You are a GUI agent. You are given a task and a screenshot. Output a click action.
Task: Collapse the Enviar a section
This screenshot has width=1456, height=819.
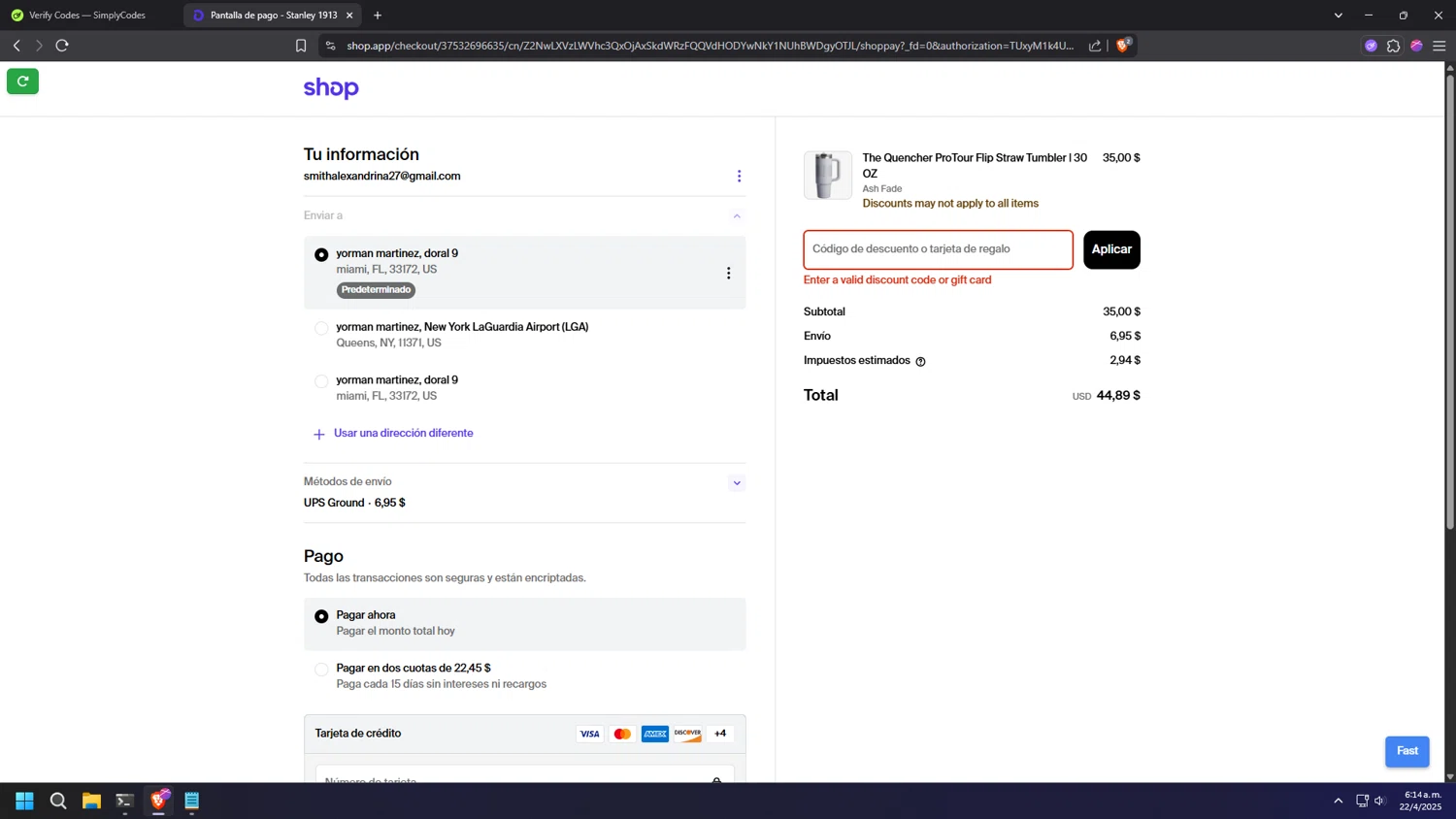pyautogui.click(x=737, y=216)
